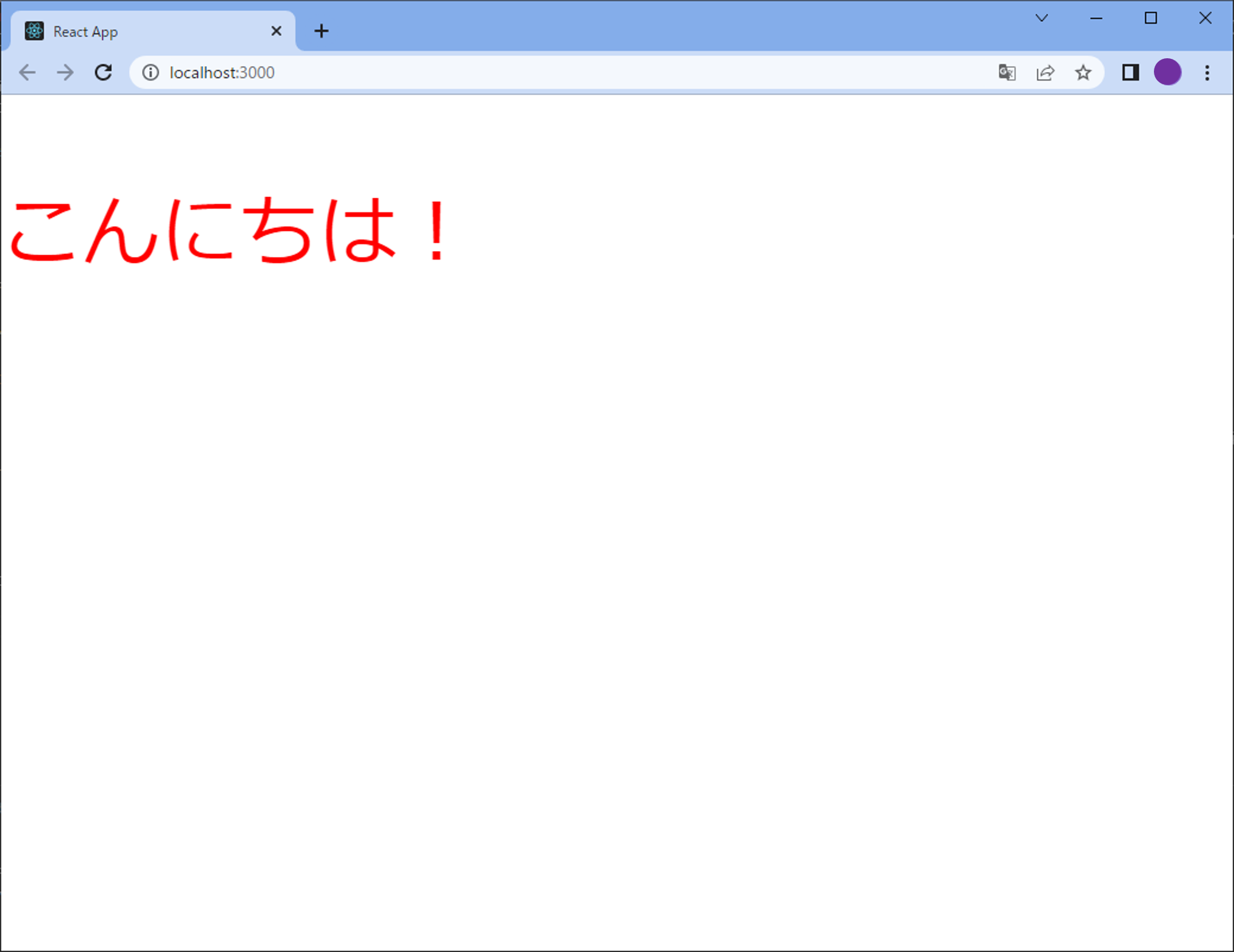Close the React App tab
Viewport: 1234px width, 952px height.
pyautogui.click(x=276, y=31)
